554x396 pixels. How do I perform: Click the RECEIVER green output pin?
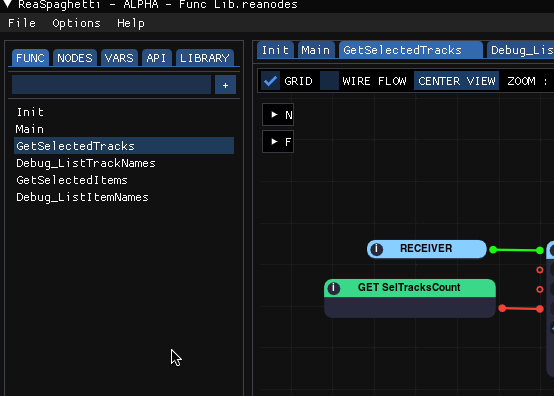(x=493, y=250)
